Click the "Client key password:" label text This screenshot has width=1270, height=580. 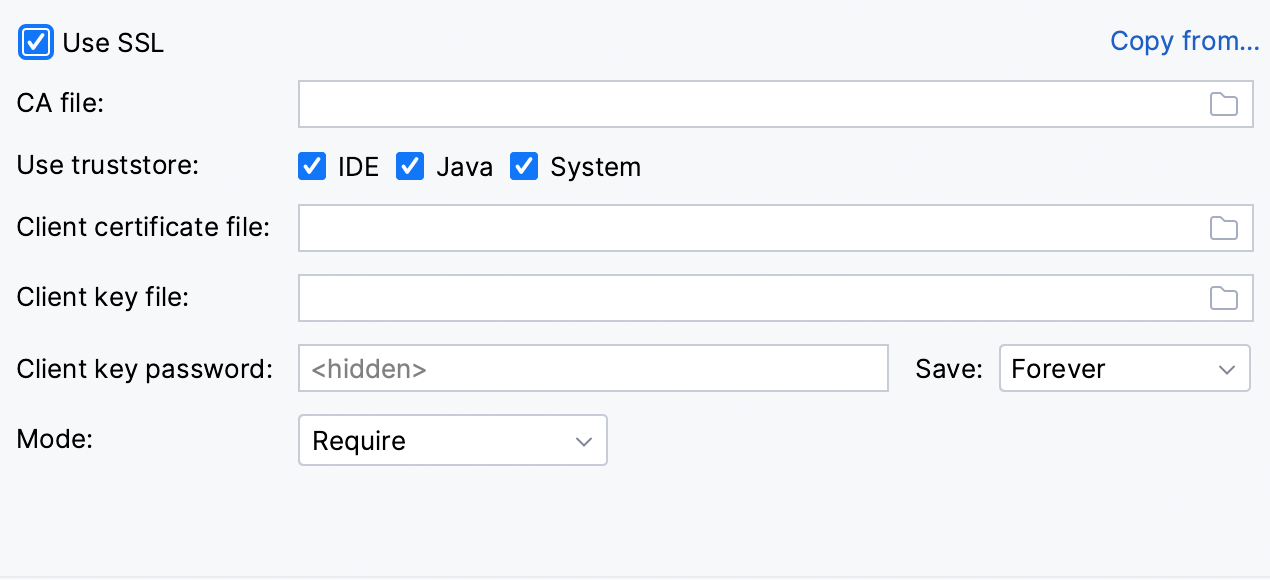pos(144,369)
